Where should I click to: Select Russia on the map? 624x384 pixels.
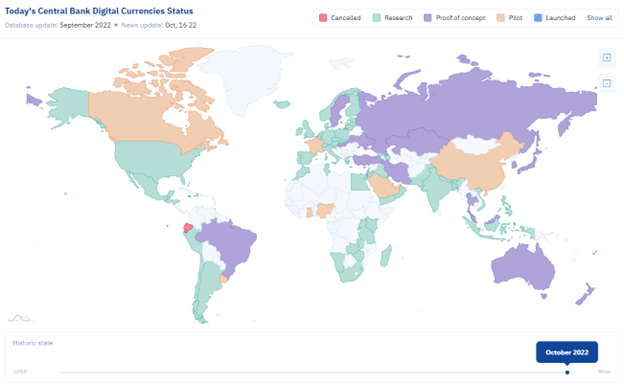(x=478, y=107)
